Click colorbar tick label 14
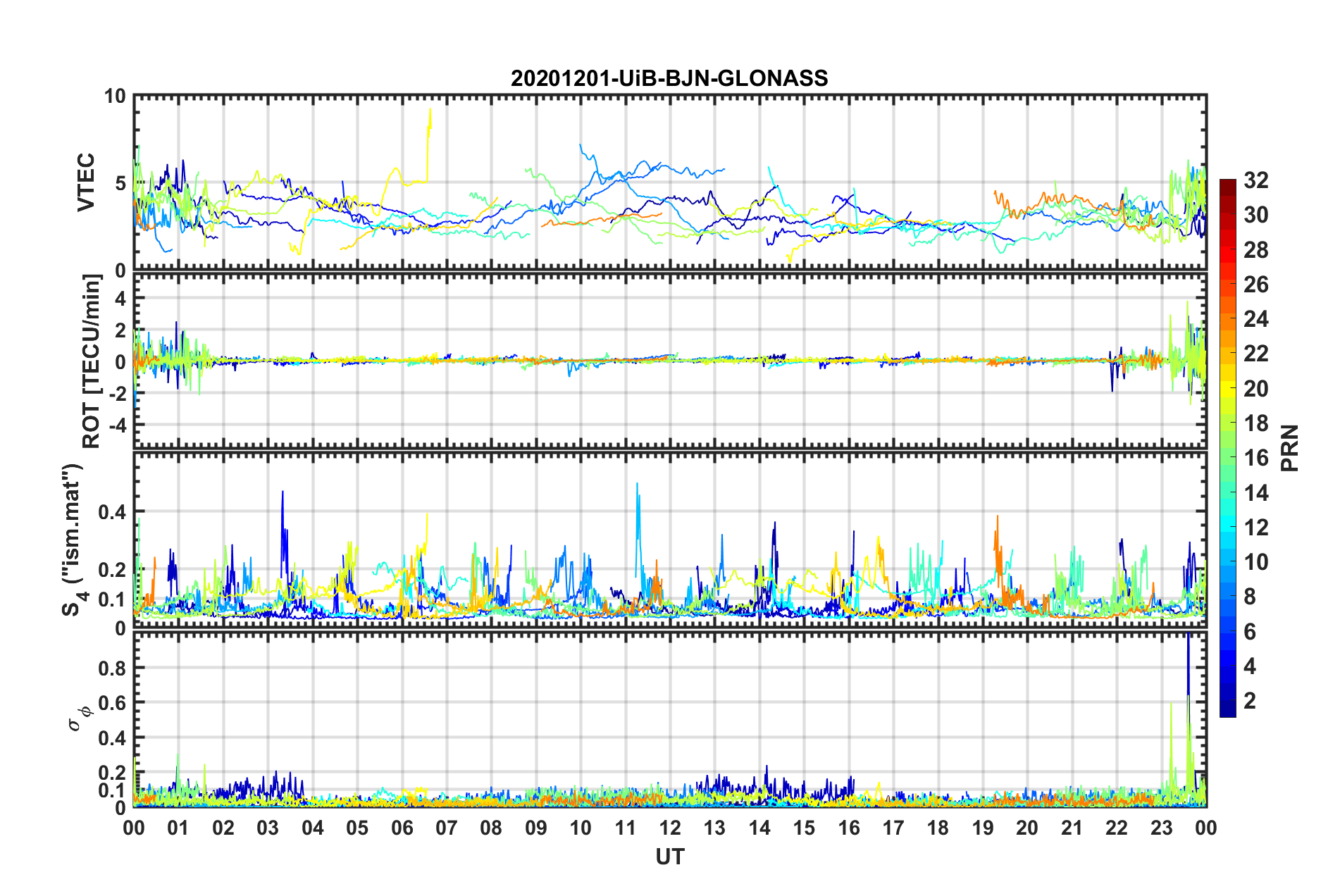This screenshot has height=896, width=1340. click(x=1256, y=493)
